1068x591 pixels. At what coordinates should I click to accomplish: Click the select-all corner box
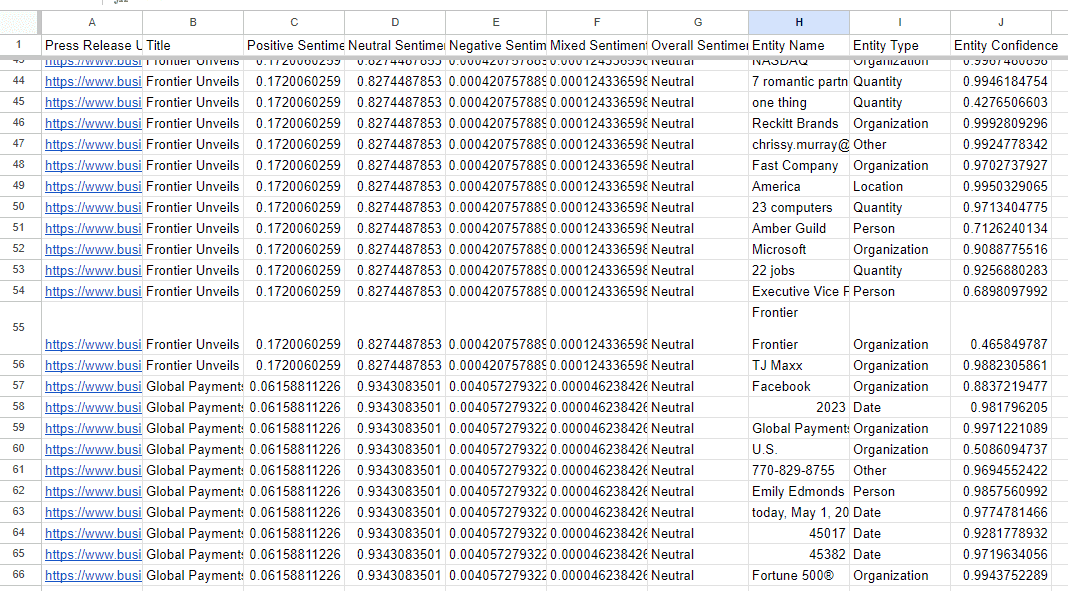[x=20, y=22]
